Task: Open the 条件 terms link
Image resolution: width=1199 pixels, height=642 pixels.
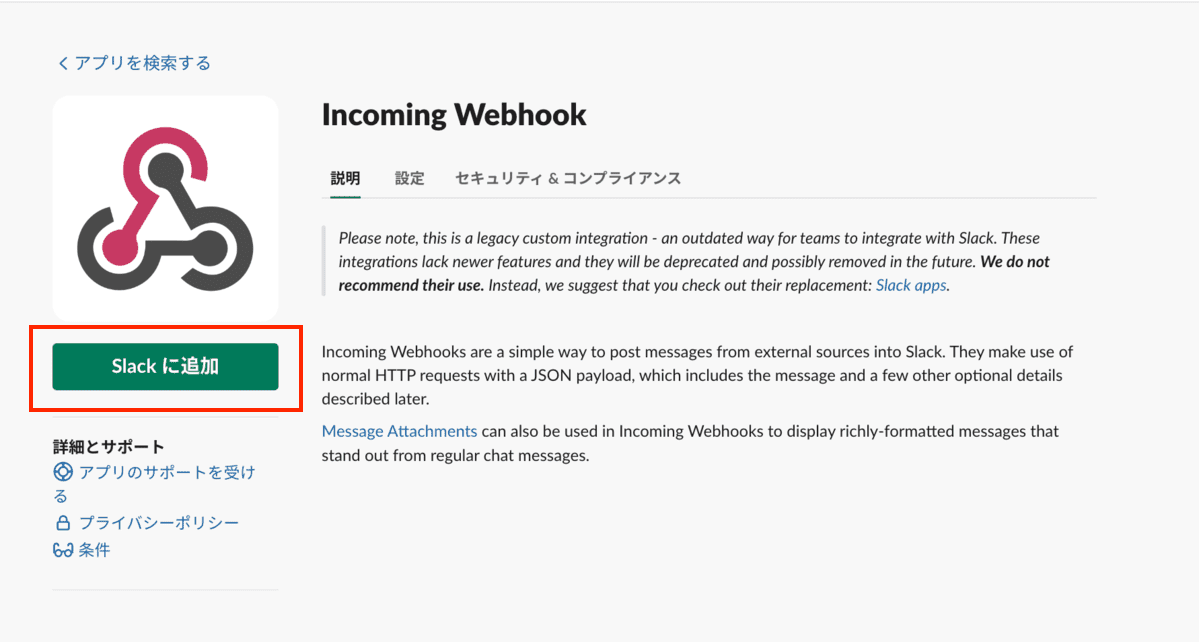Action: coord(94,550)
